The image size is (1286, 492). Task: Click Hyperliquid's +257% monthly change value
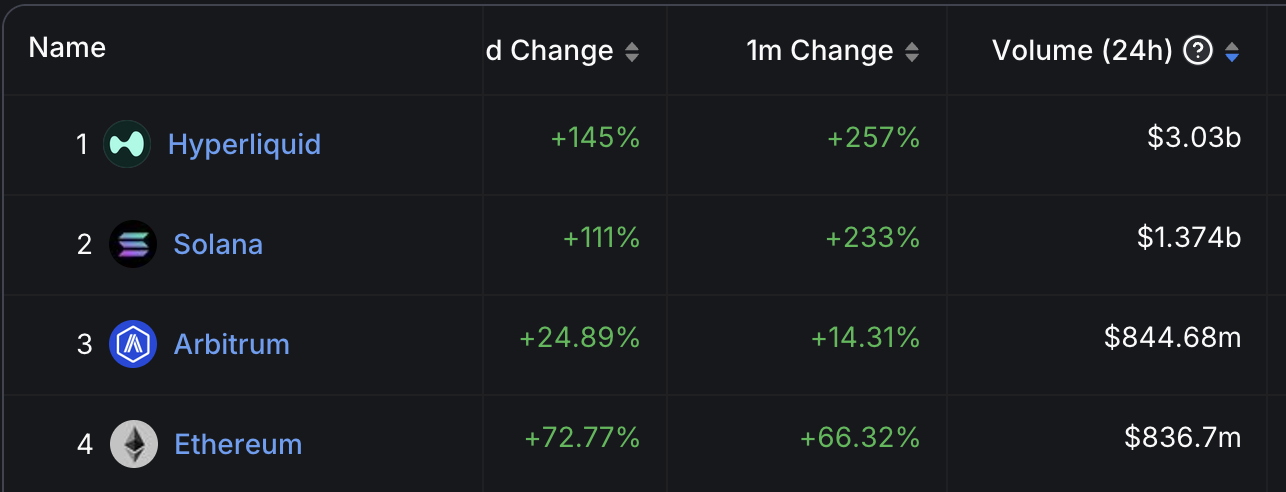[873, 138]
